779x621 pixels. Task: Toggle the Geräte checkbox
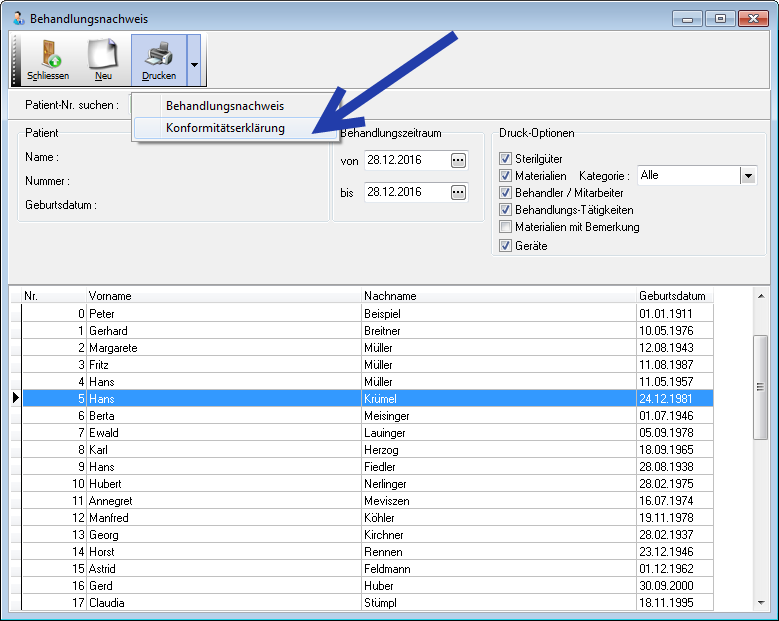pyautogui.click(x=505, y=245)
